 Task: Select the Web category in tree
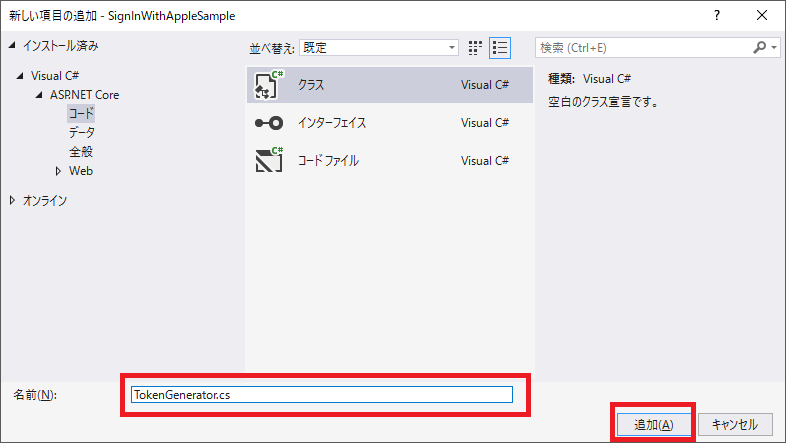(81, 171)
